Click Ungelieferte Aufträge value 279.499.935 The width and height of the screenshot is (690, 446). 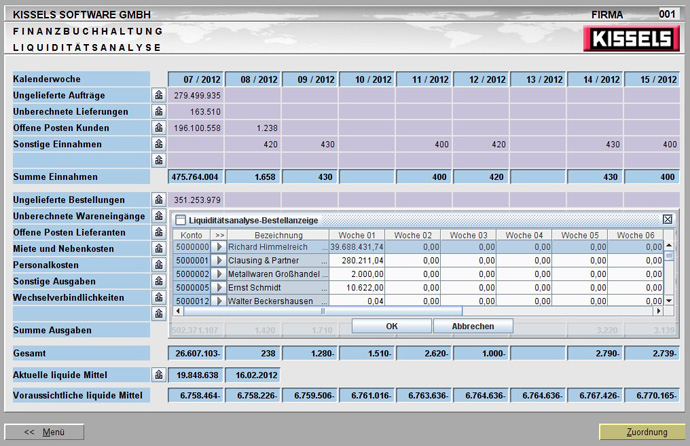195,95
